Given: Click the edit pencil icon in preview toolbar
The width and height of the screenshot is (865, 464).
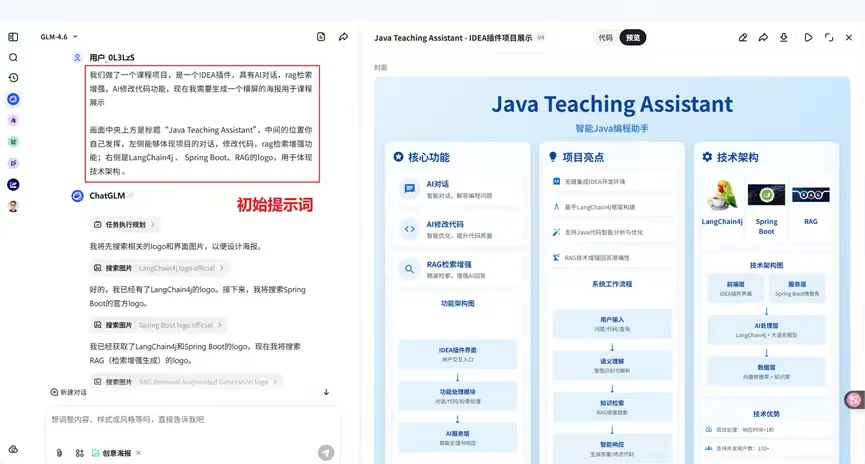Looking at the screenshot, I should click(x=743, y=38).
